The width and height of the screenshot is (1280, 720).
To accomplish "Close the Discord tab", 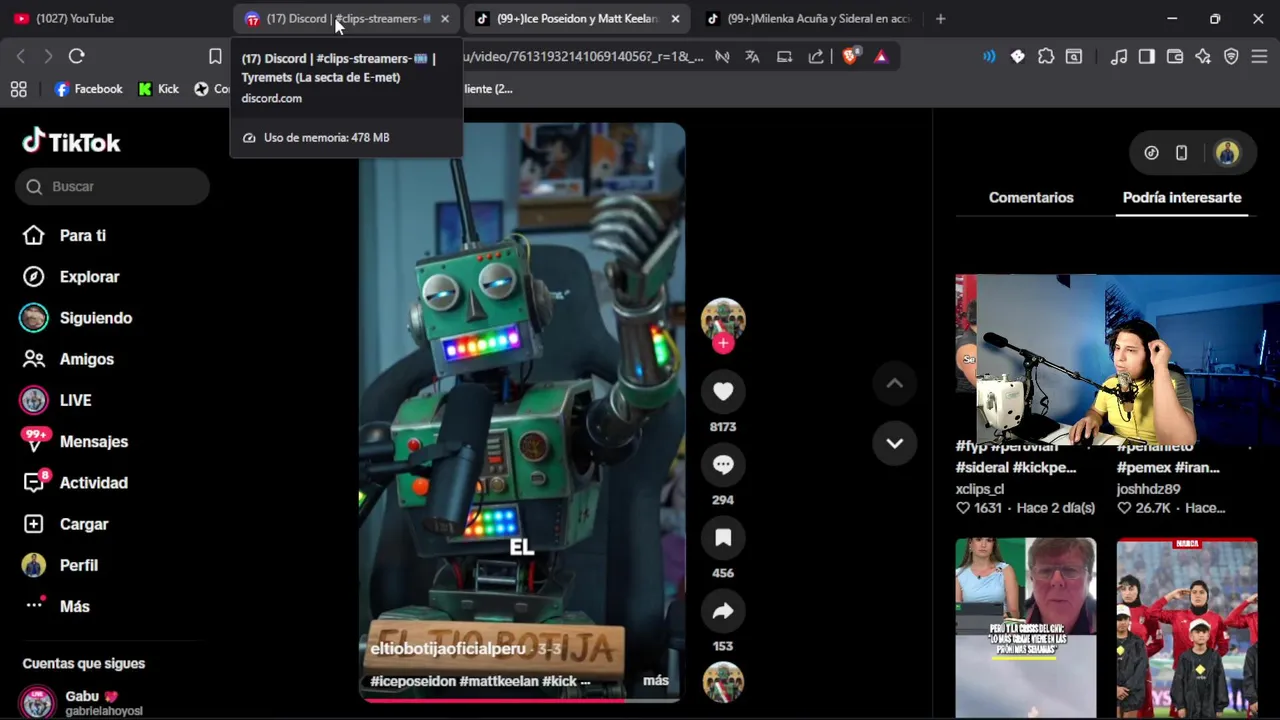I will click(x=445, y=18).
